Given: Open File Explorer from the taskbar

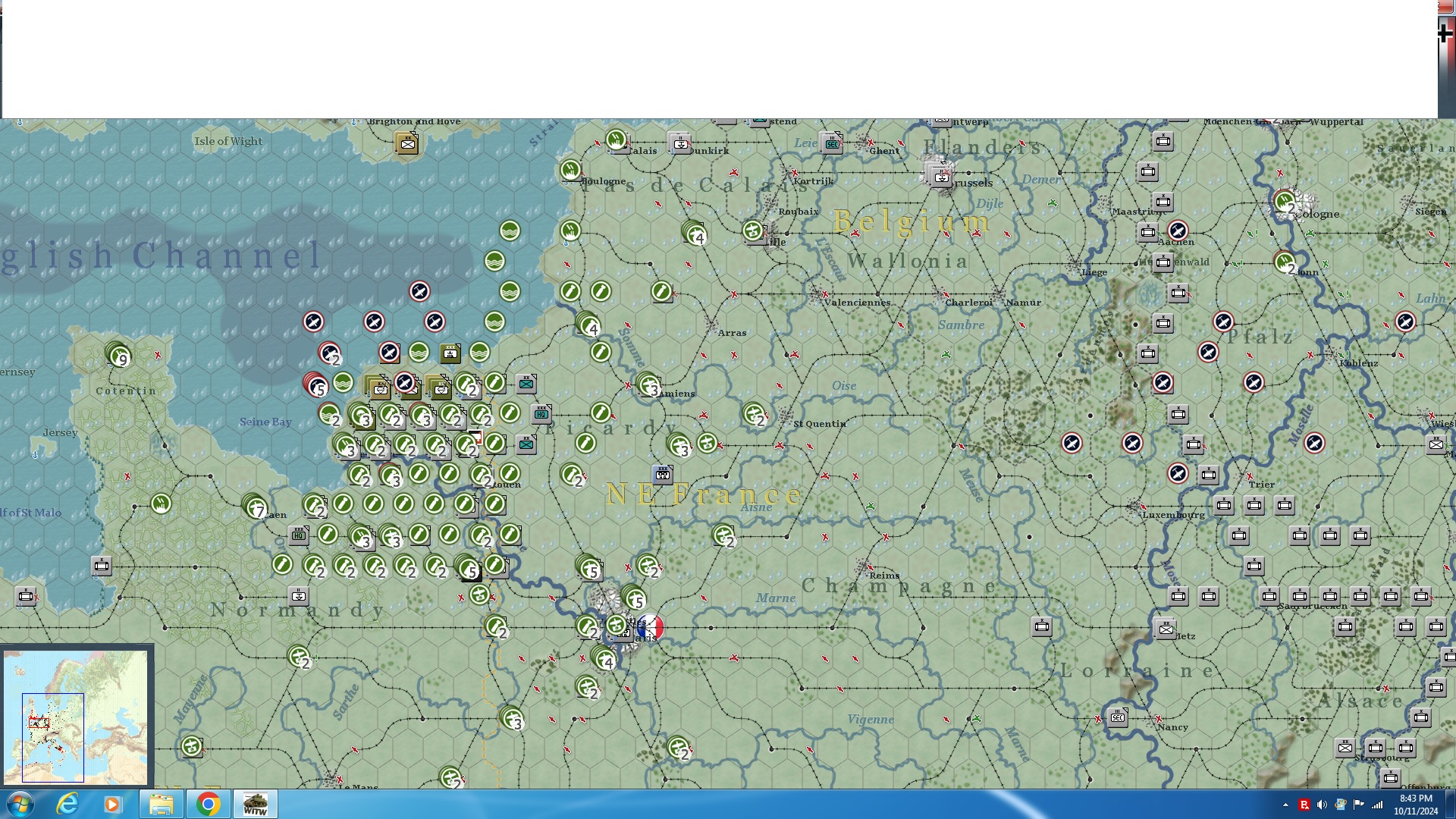Looking at the screenshot, I should click(x=161, y=804).
